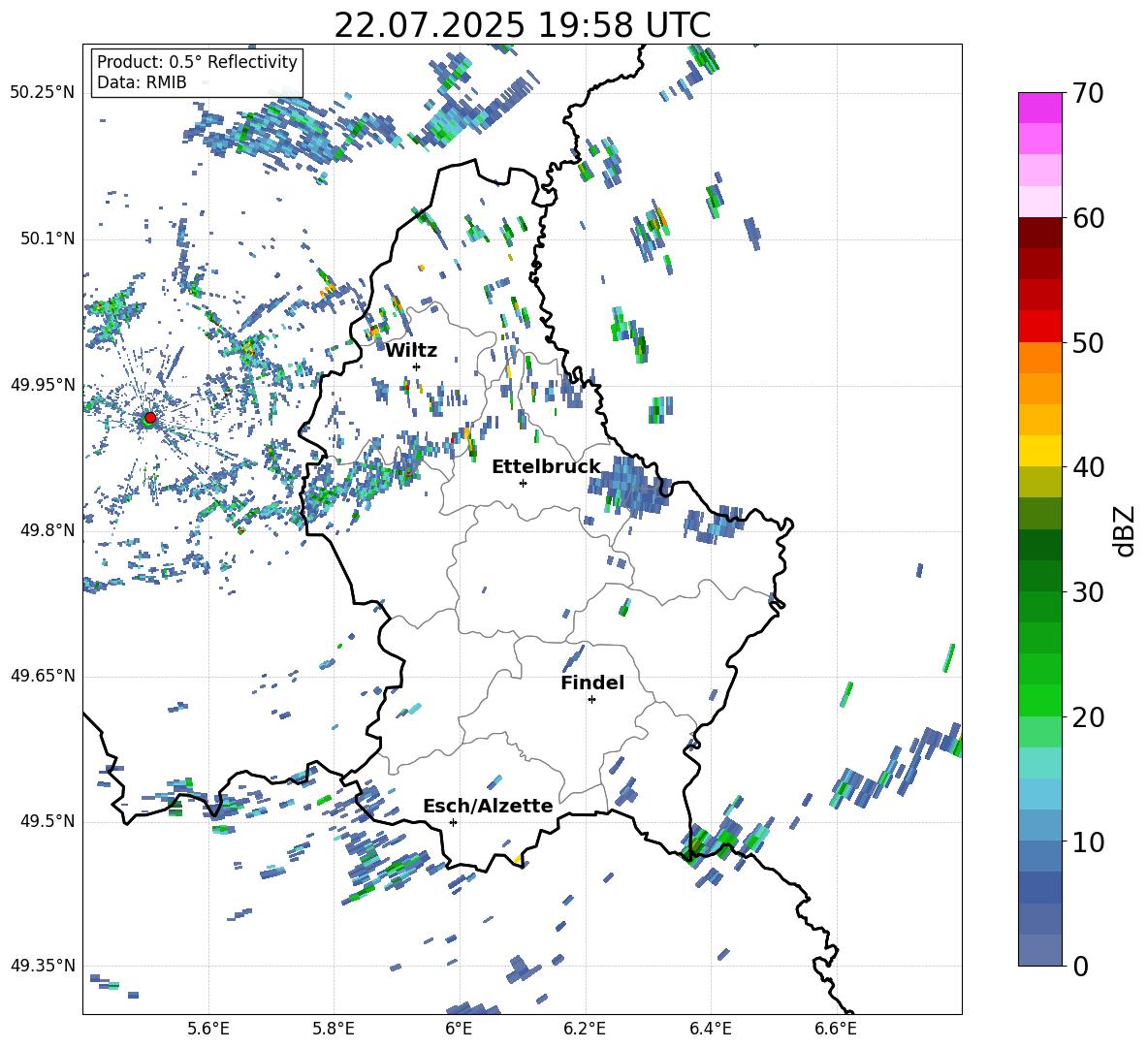Click the turquoise colorbar segment above 15

[x=1040, y=762]
